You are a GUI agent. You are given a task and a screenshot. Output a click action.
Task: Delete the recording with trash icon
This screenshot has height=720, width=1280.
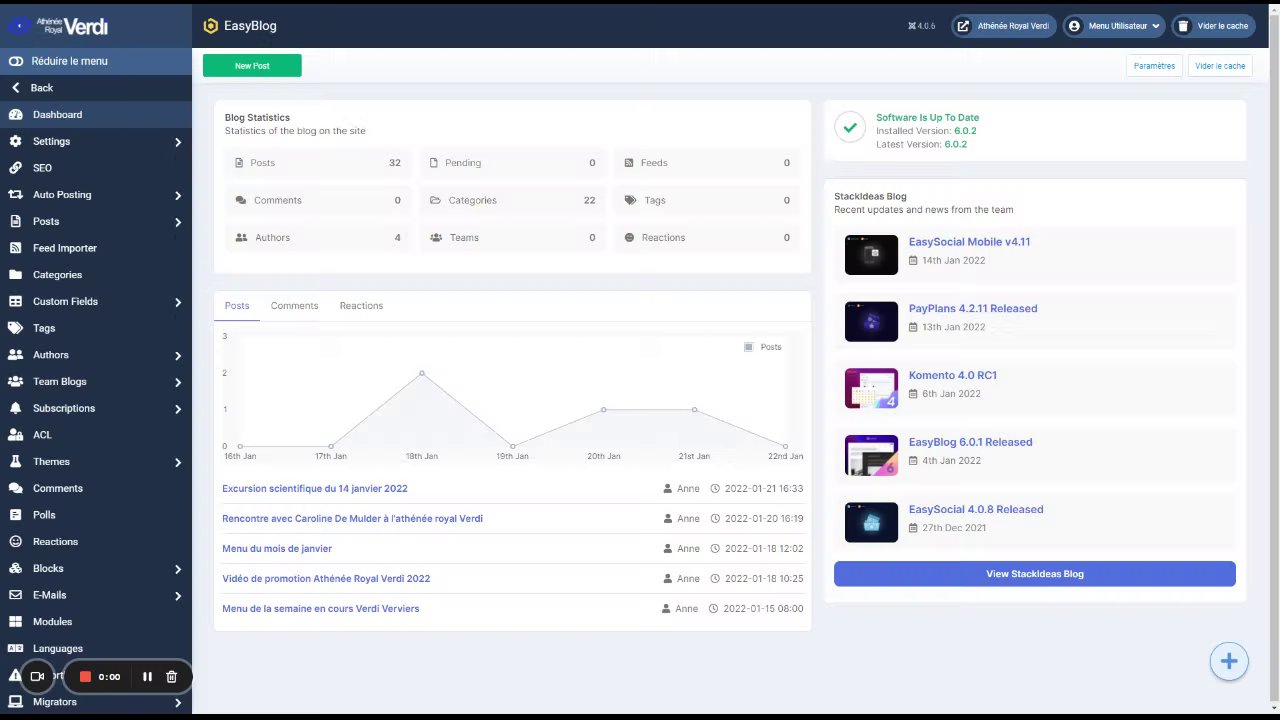tap(171, 677)
